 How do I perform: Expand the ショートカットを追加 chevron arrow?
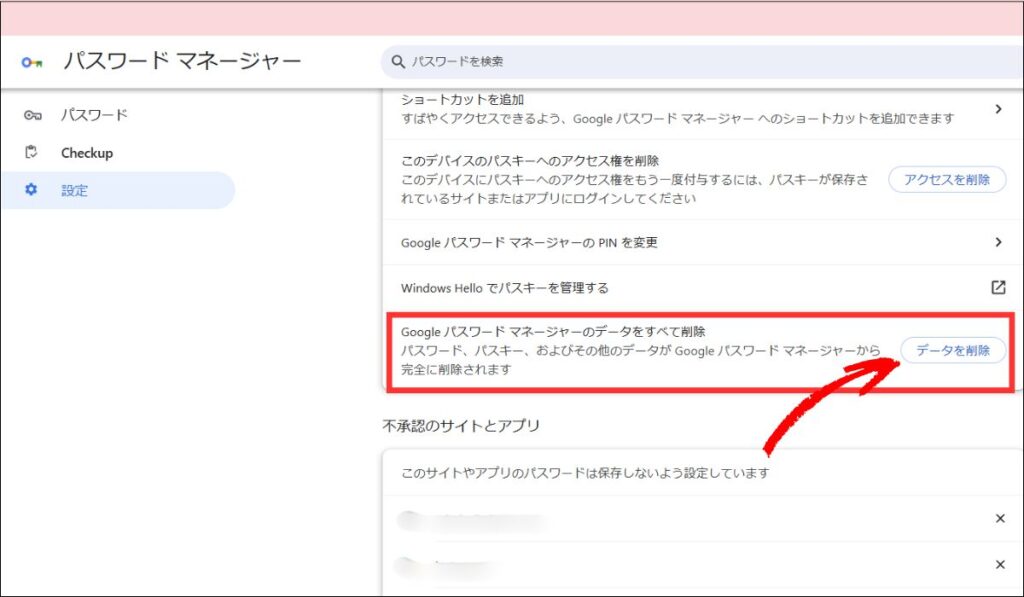tap(997, 109)
